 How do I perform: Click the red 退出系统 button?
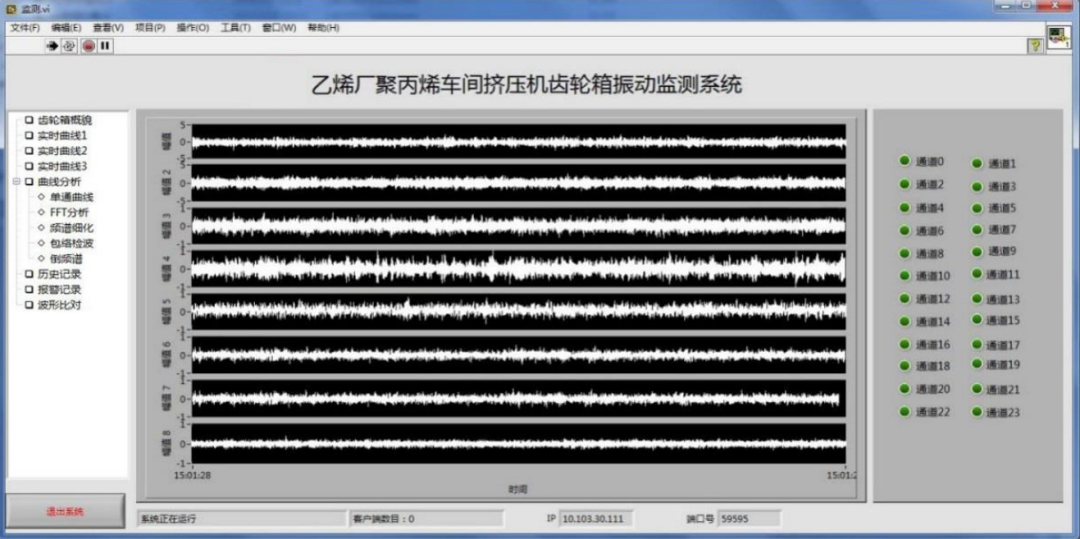tap(65, 511)
